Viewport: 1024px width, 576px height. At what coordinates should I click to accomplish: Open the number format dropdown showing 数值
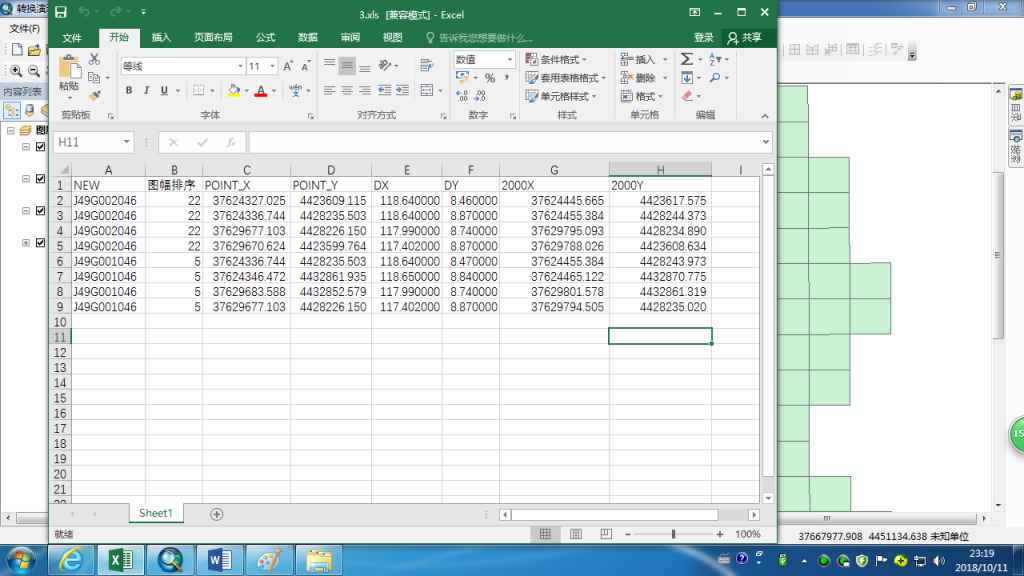point(509,59)
